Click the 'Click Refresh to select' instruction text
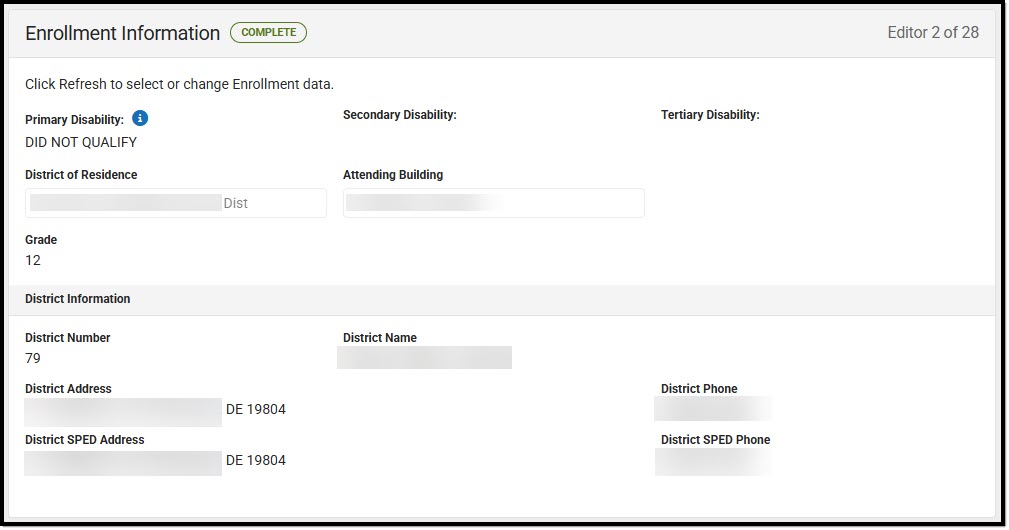 click(180, 84)
